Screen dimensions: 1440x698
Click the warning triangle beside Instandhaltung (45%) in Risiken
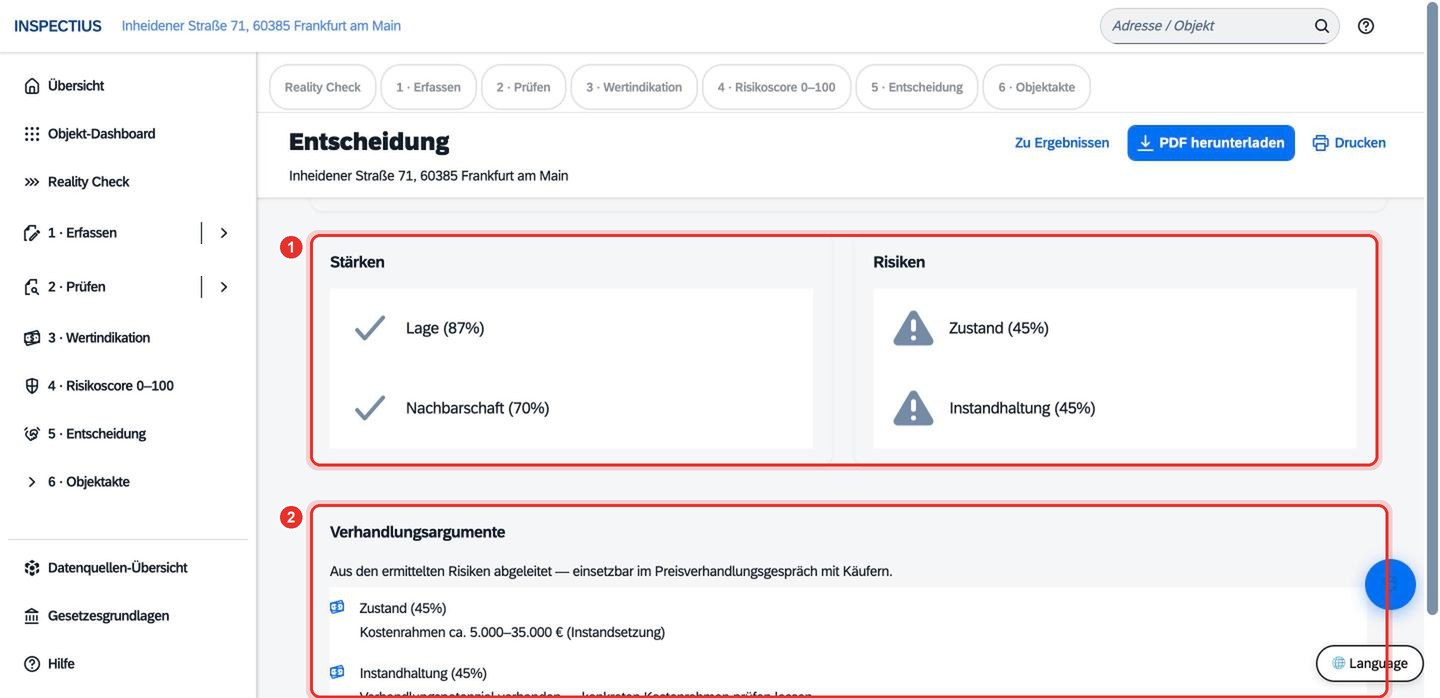coord(913,408)
